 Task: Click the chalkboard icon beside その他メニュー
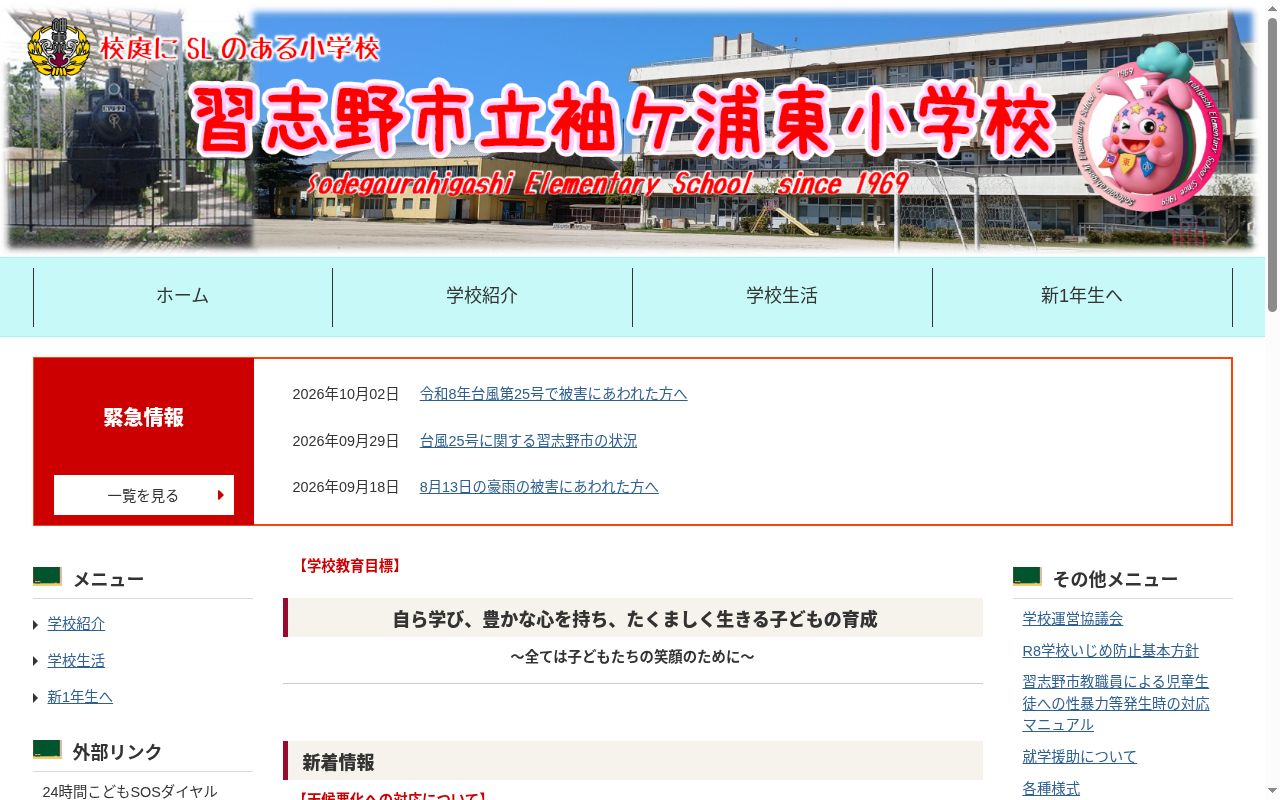pos(1027,577)
